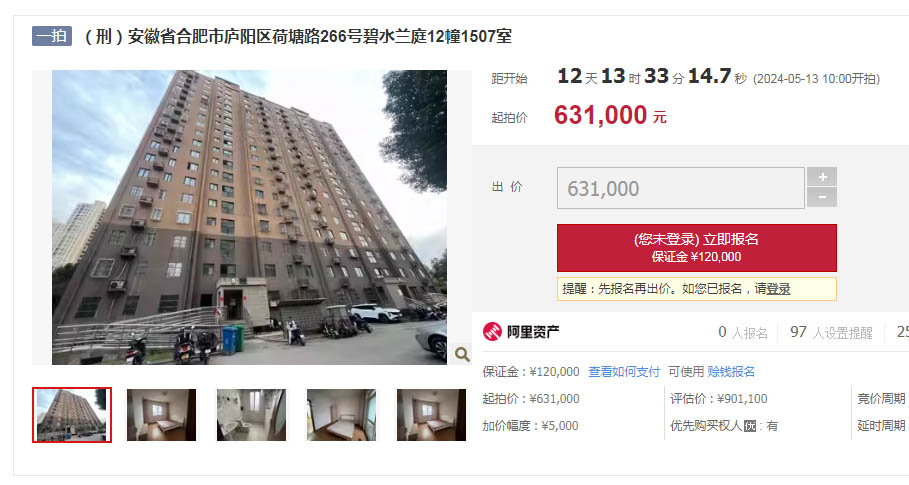This screenshot has width=909, height=485.
Task: Click the plus button to raise the bid
Action: [x=822, y=177]
